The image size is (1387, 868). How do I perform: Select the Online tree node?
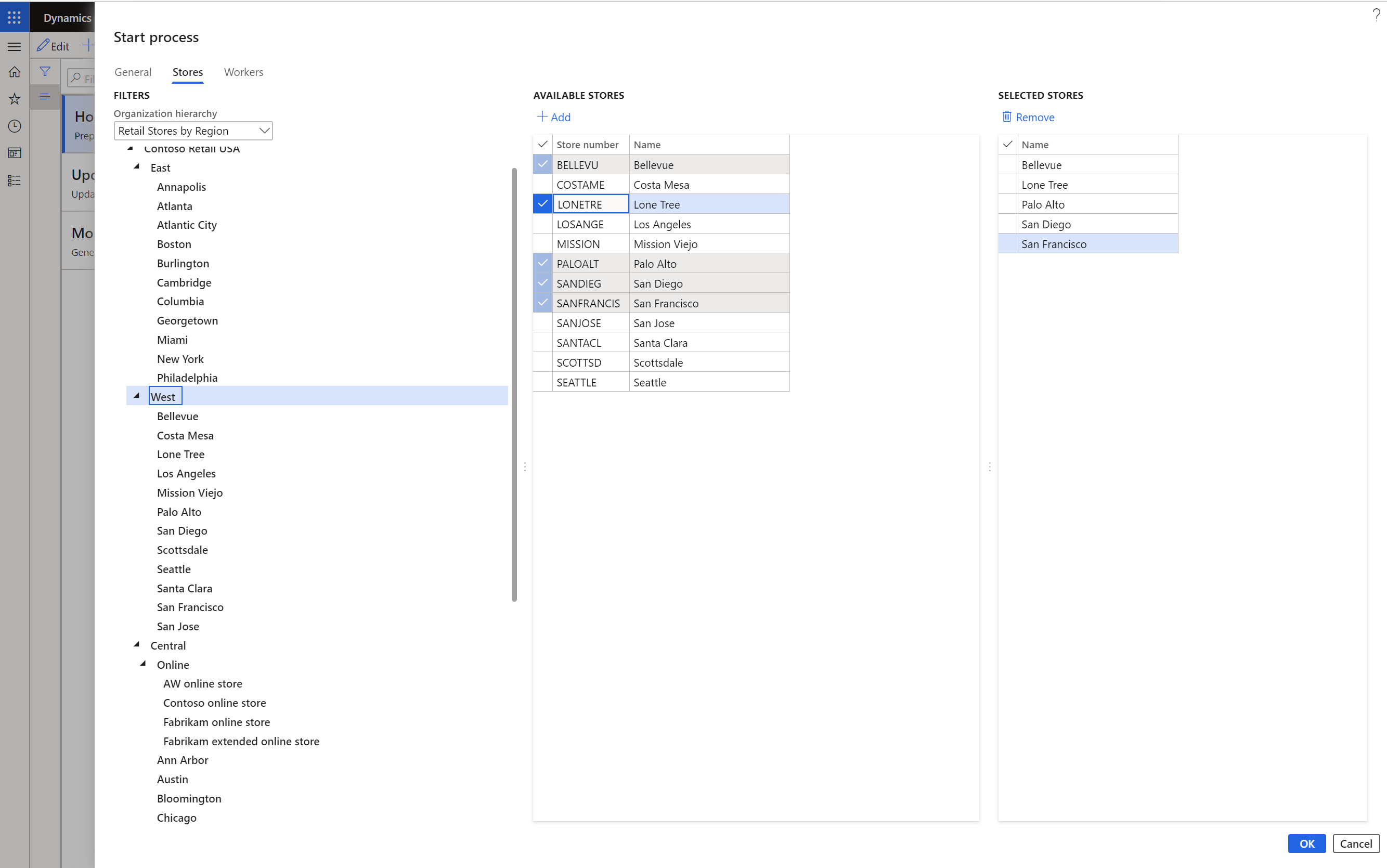(x=173, y=664)
